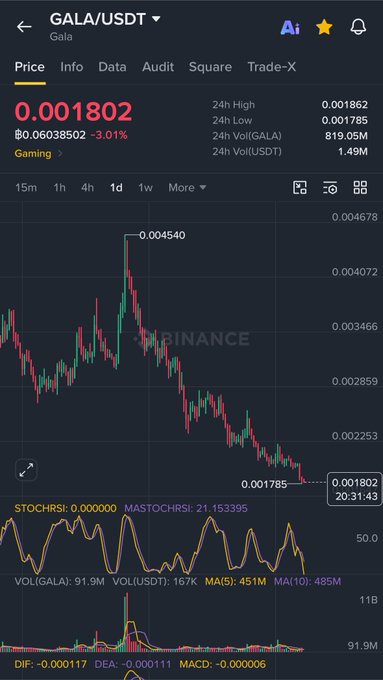Open the grid layout icon
Viewport: 383px width, 680px height.
tap(360, 187)
